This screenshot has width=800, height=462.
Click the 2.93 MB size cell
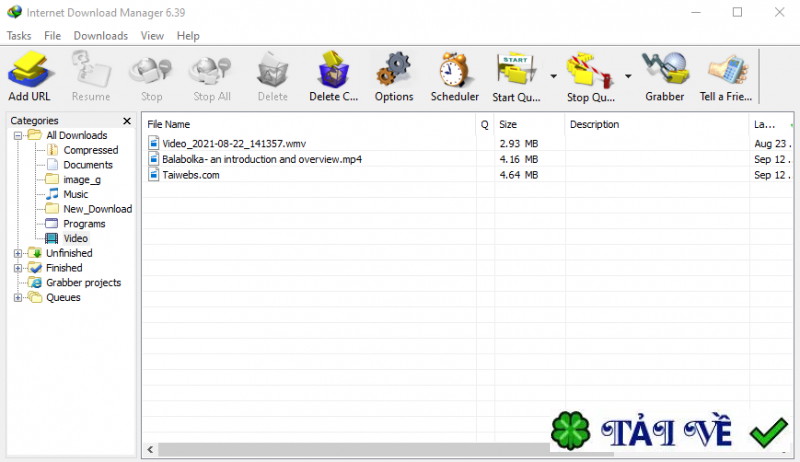click(x=518, y=144)
